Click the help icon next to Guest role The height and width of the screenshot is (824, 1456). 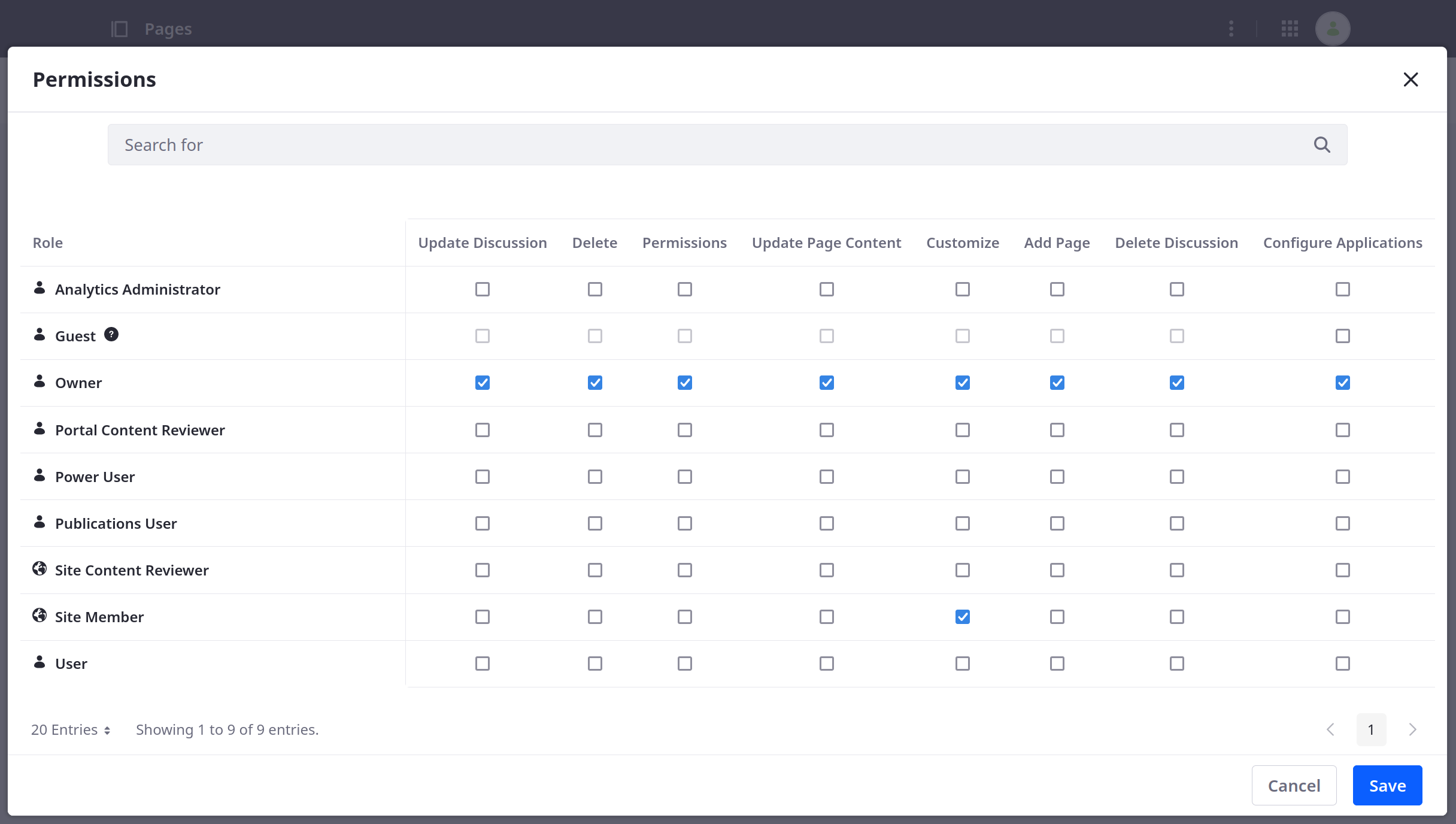(111, 334)
